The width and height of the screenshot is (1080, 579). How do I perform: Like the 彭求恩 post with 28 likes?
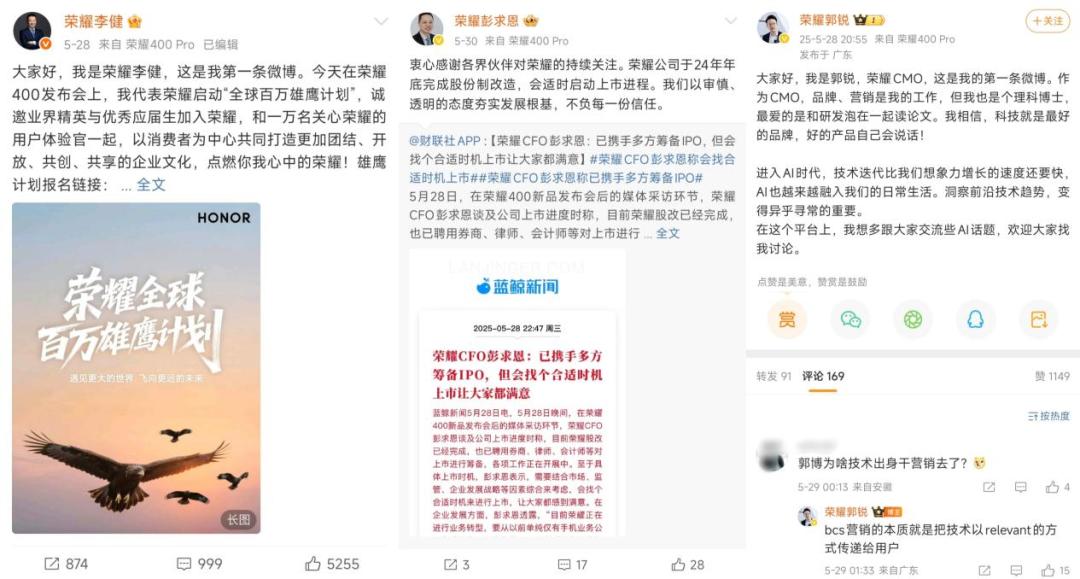point(687,565)
